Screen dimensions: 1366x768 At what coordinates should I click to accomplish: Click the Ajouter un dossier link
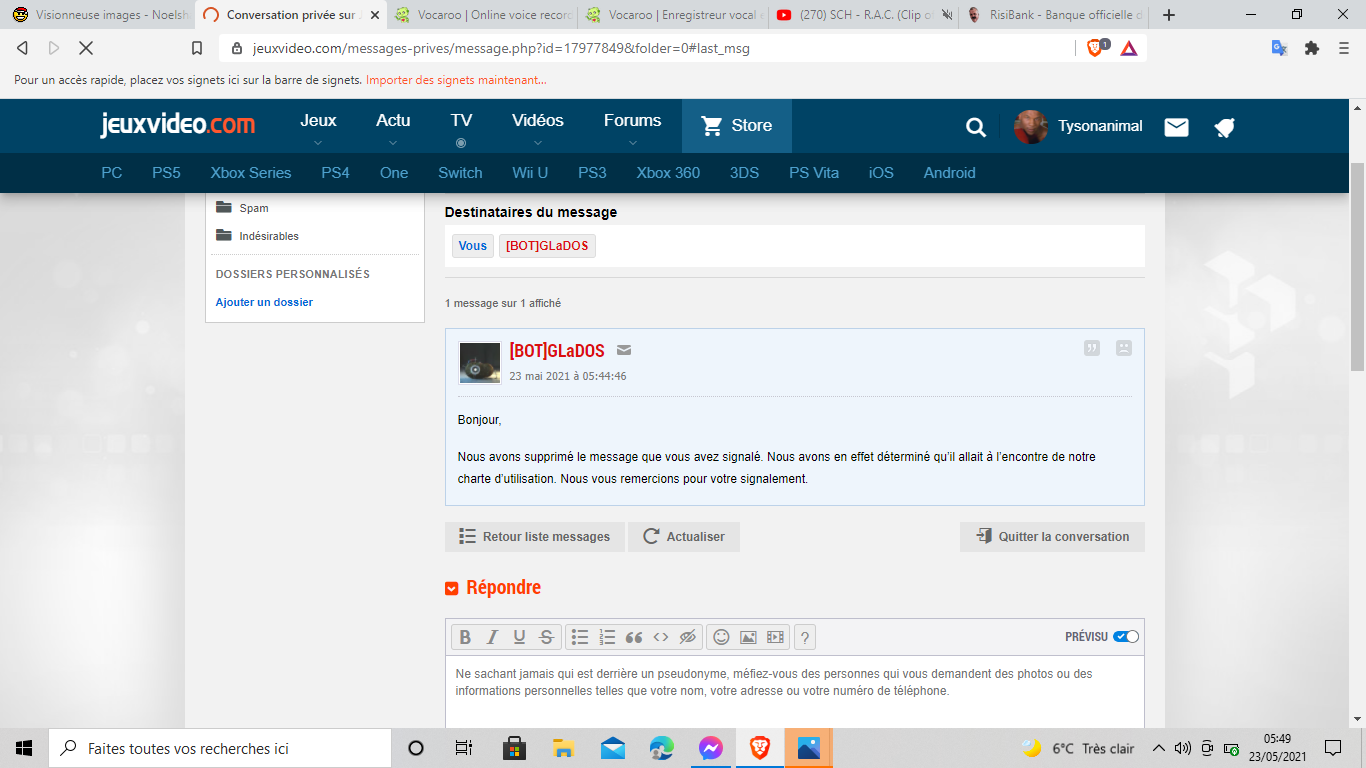pos(264,302)
